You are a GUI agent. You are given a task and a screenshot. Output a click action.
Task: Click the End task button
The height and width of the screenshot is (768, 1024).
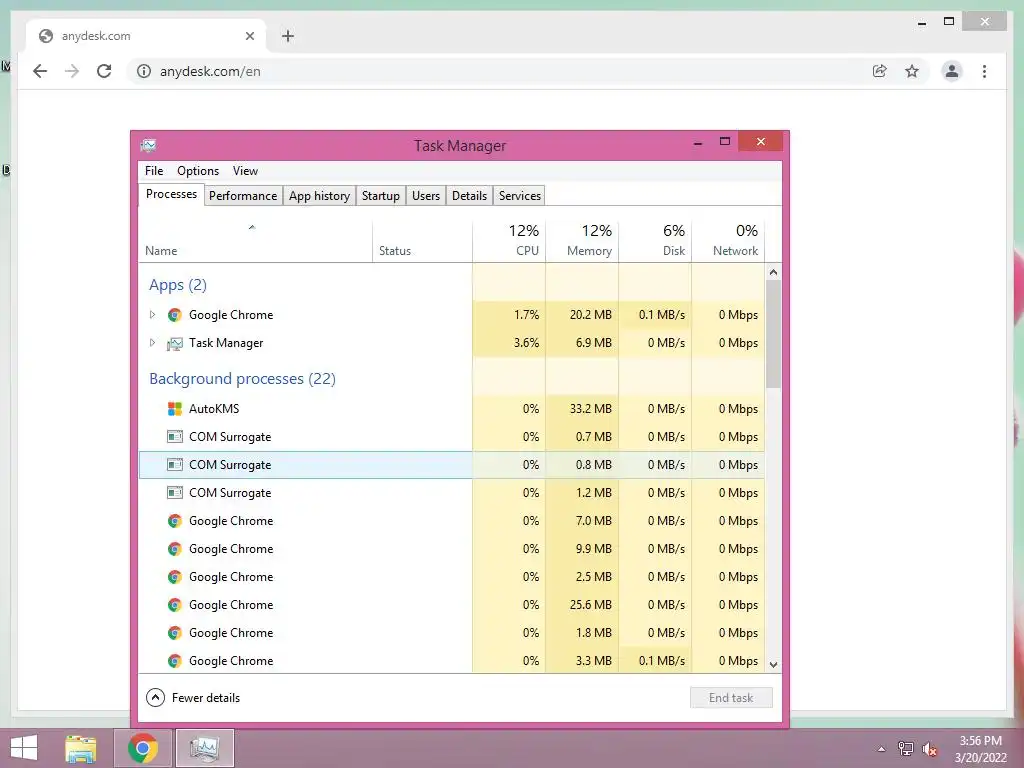tap(731, 697)
